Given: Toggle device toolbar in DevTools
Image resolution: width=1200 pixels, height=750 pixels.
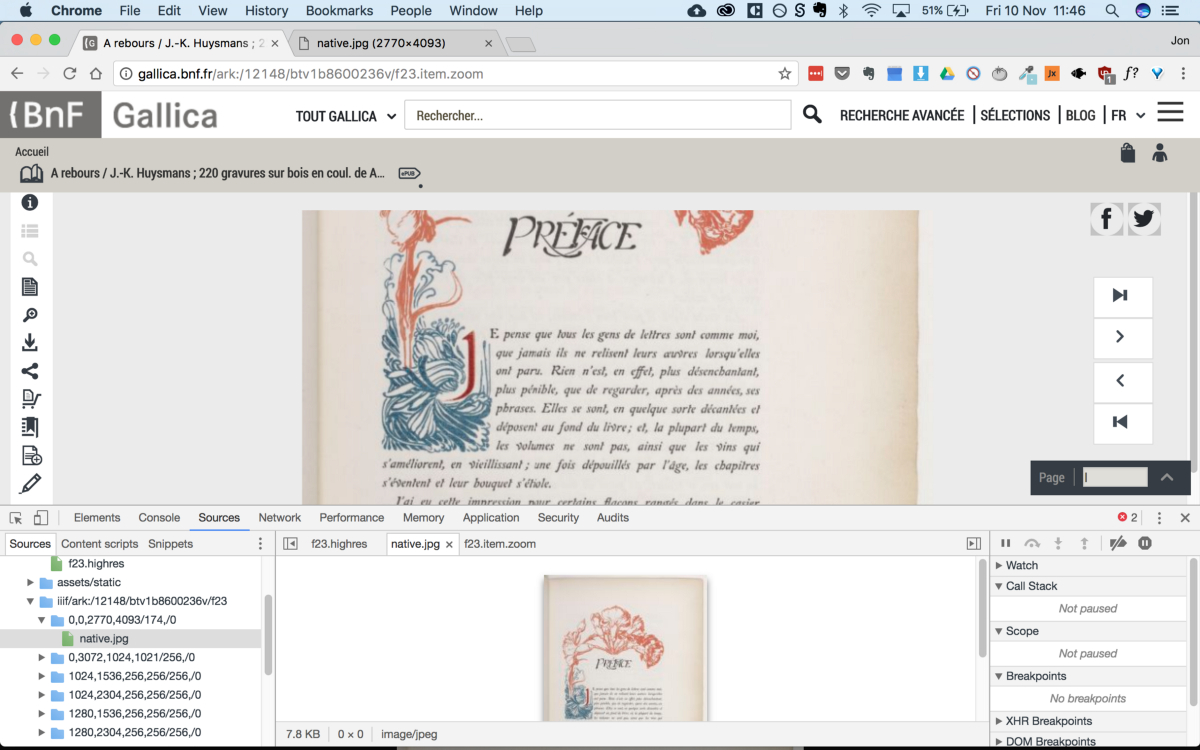Looking at the screenshot, I should (x=41, y=518).
